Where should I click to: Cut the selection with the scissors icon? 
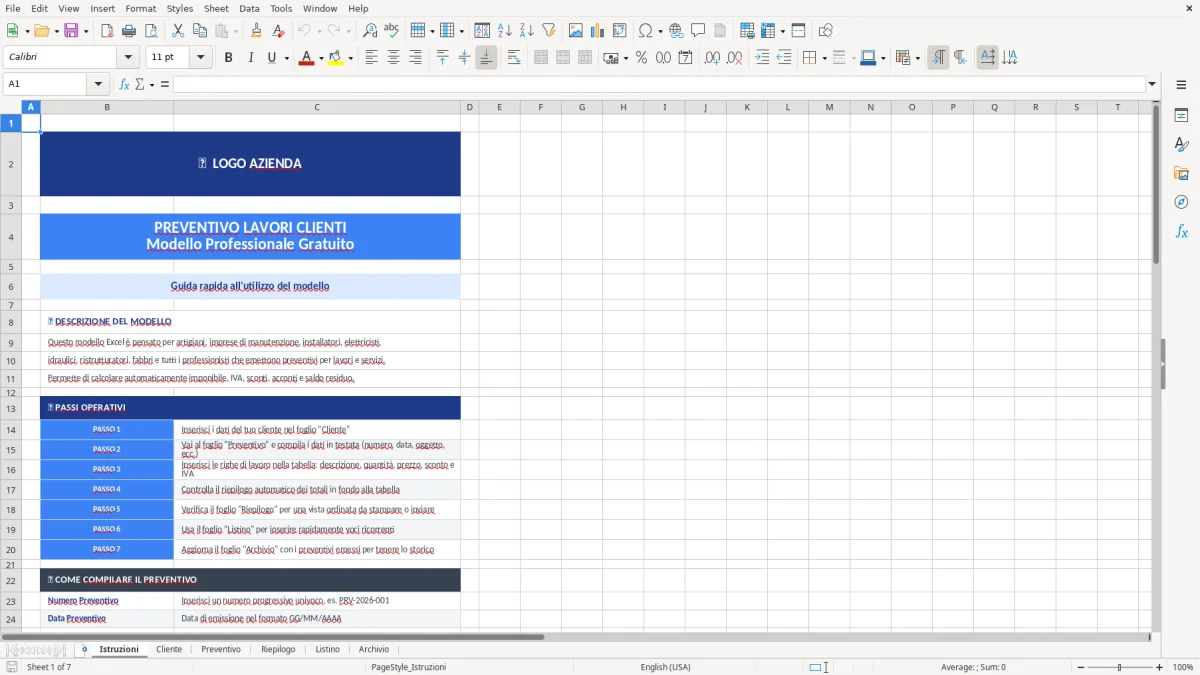point(177,31)
